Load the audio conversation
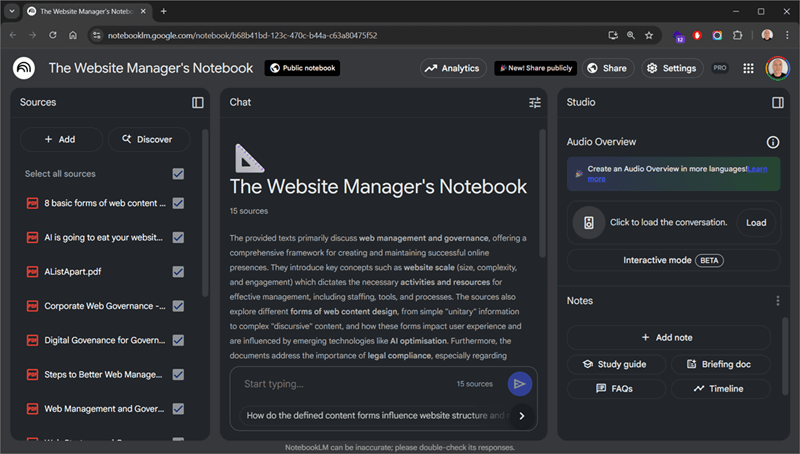Screen dimensions: 800x454 pyautogui.click(x=756, y=223)
